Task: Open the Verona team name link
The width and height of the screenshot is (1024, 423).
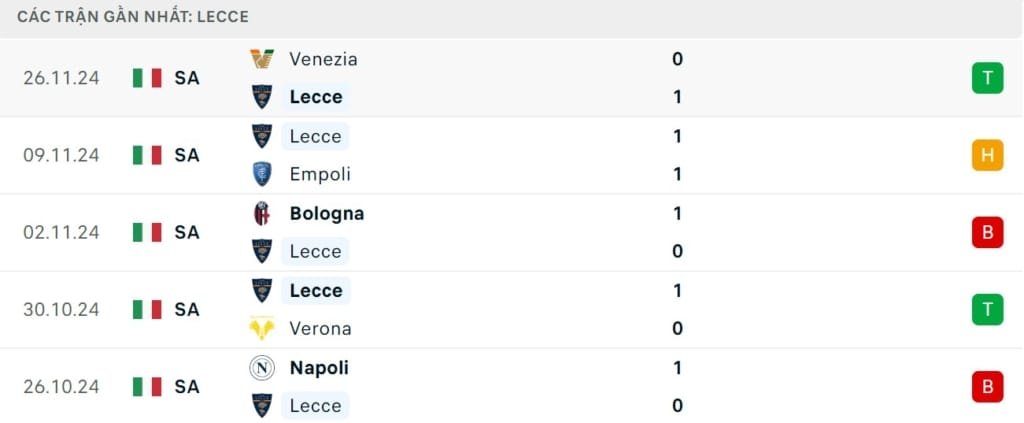Action: click(320, 328)
